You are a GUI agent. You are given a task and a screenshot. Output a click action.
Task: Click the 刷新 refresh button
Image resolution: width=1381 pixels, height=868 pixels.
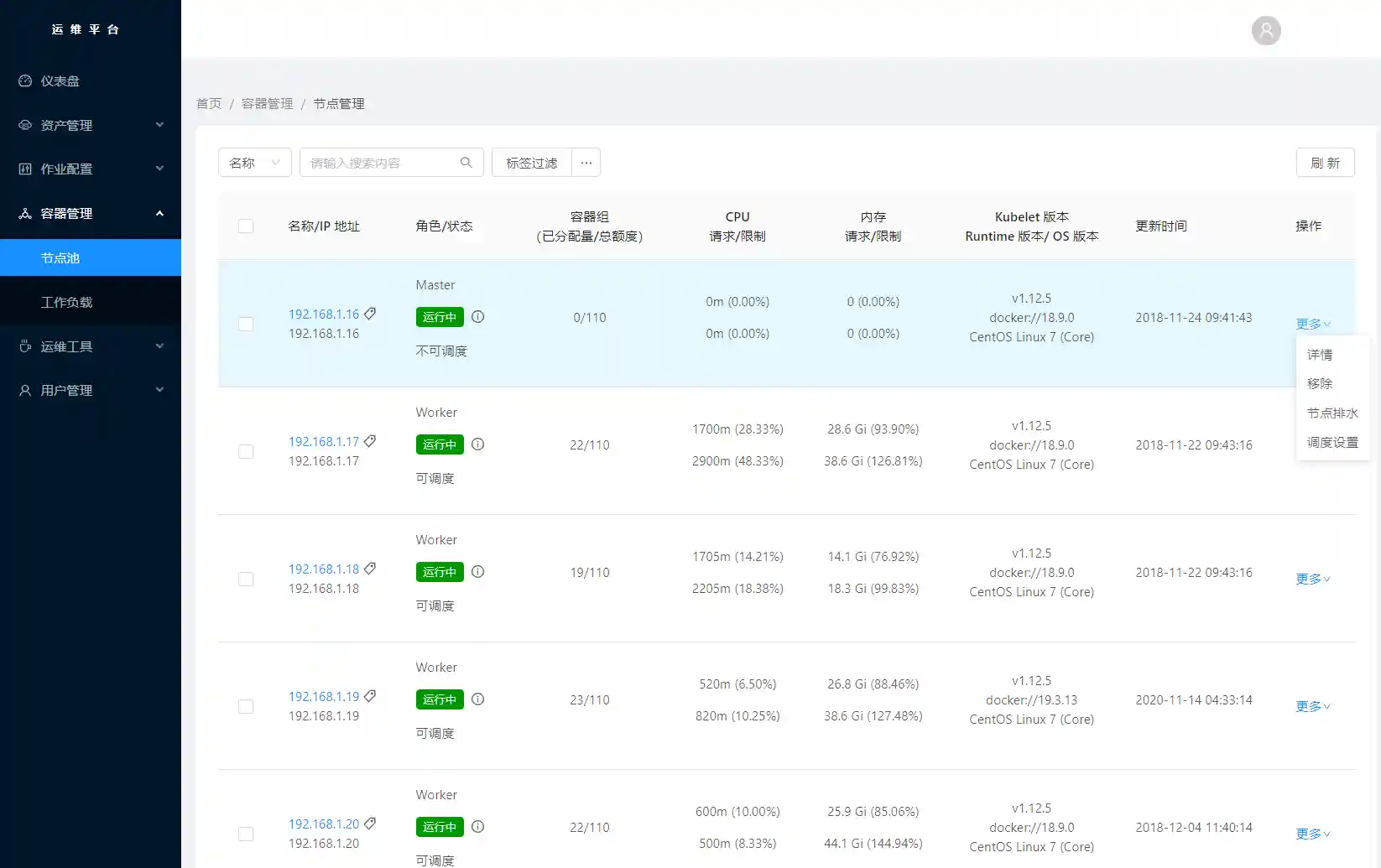[x=1325, y=163]
